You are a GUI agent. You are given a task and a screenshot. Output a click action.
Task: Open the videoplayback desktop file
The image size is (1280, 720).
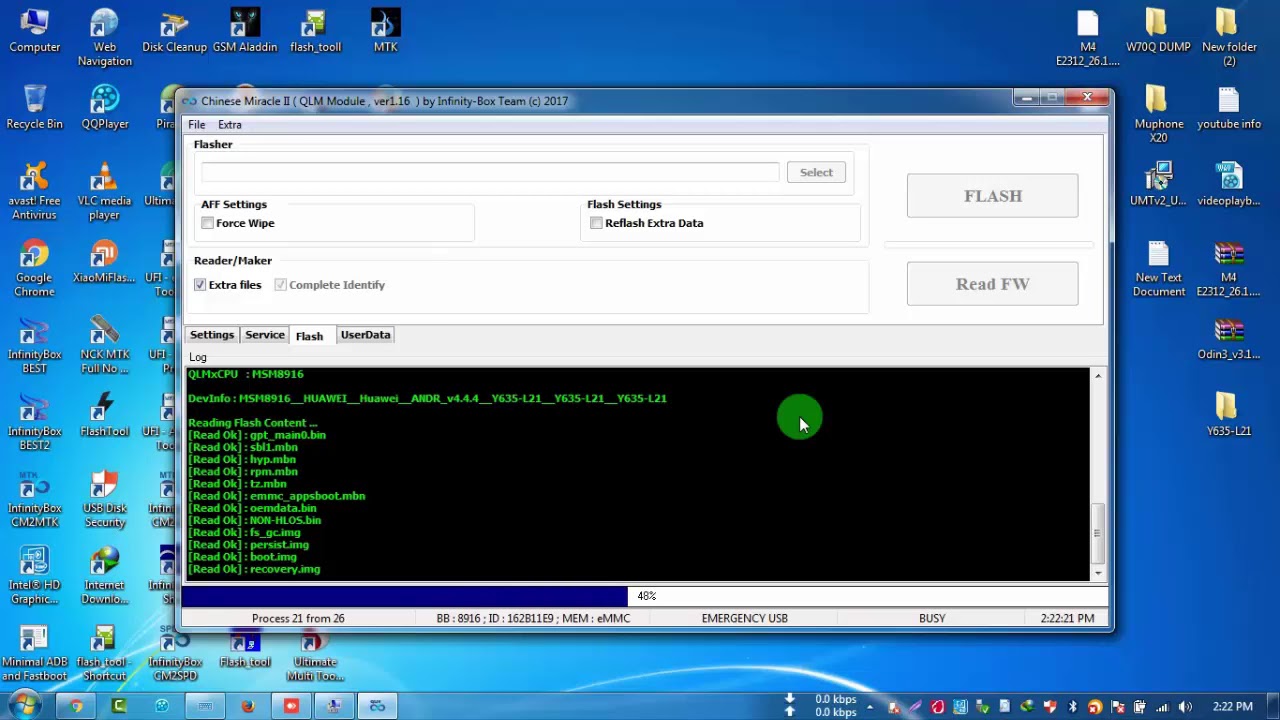(1229, 185)
